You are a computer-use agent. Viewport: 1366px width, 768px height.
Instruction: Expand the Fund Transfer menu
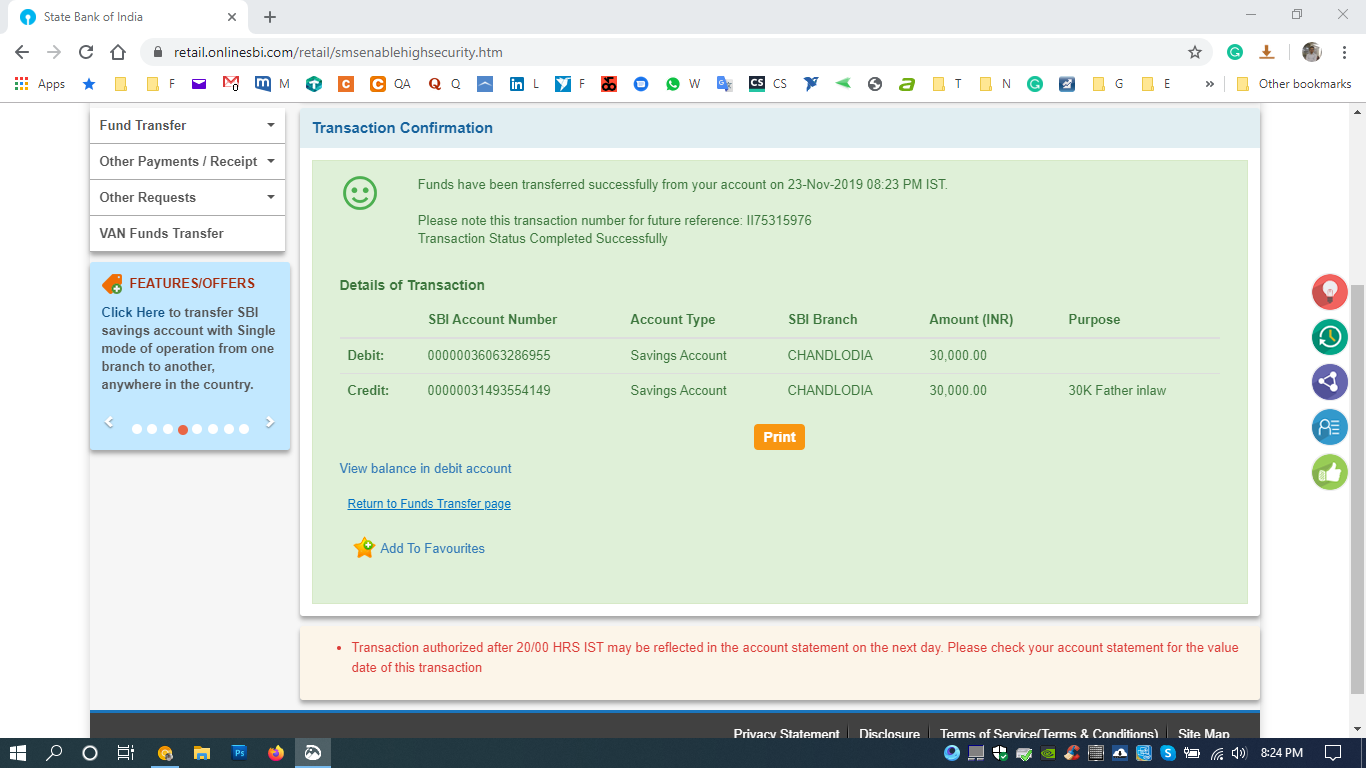[x=187, y=125]
